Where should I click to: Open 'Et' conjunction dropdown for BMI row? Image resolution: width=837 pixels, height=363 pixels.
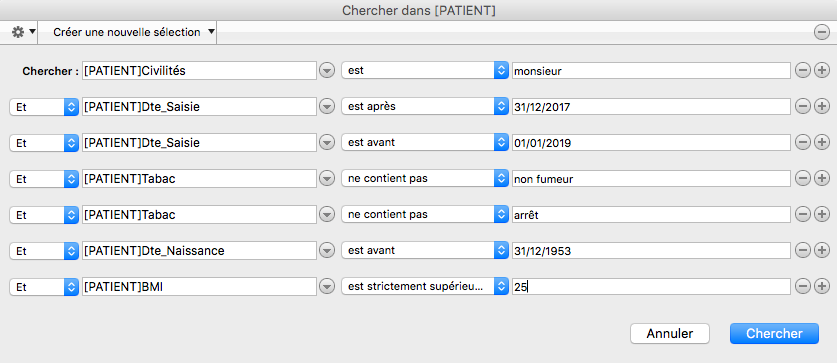point(44,287)
